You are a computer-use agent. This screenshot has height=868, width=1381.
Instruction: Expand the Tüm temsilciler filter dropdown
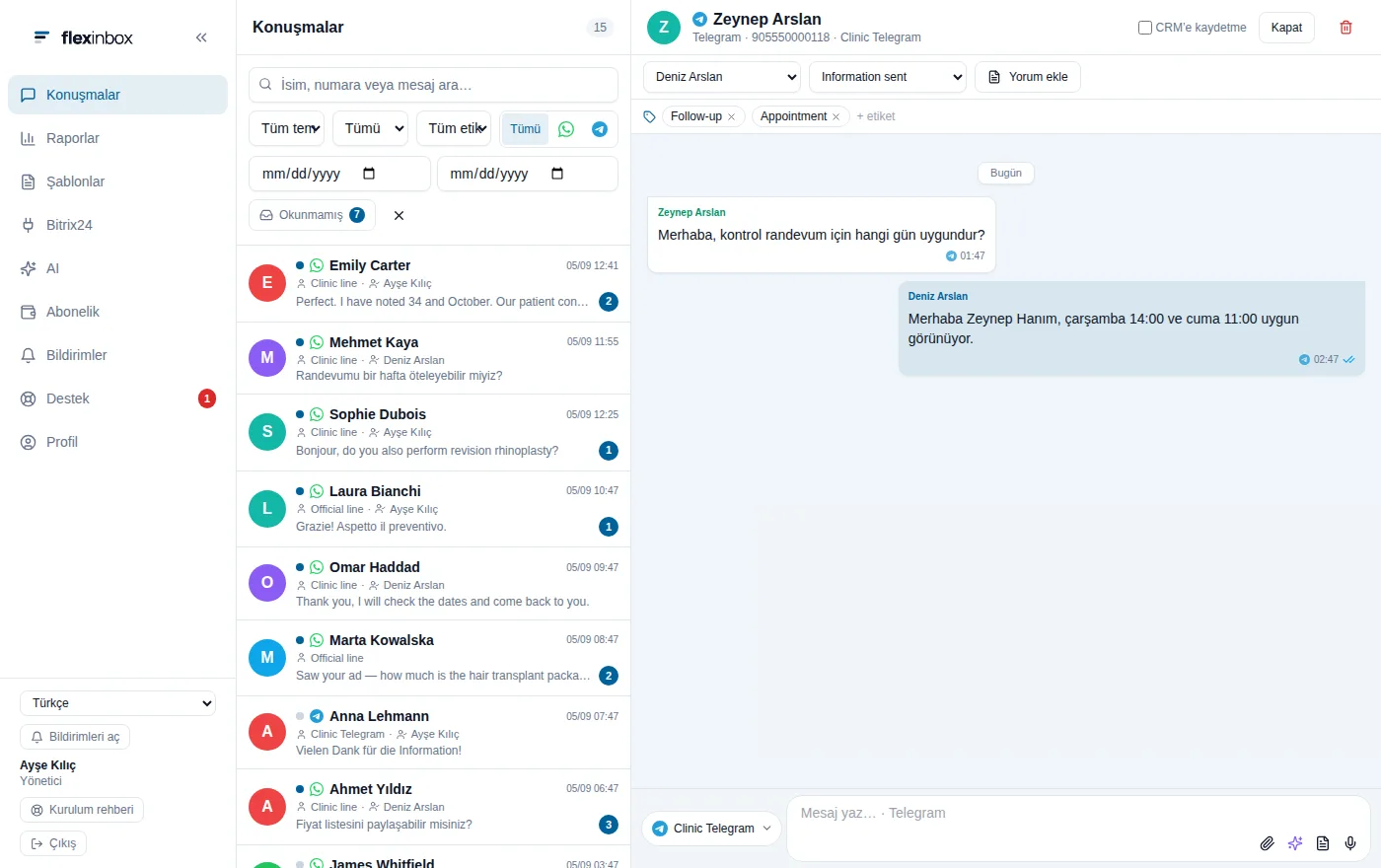(286, 128)
